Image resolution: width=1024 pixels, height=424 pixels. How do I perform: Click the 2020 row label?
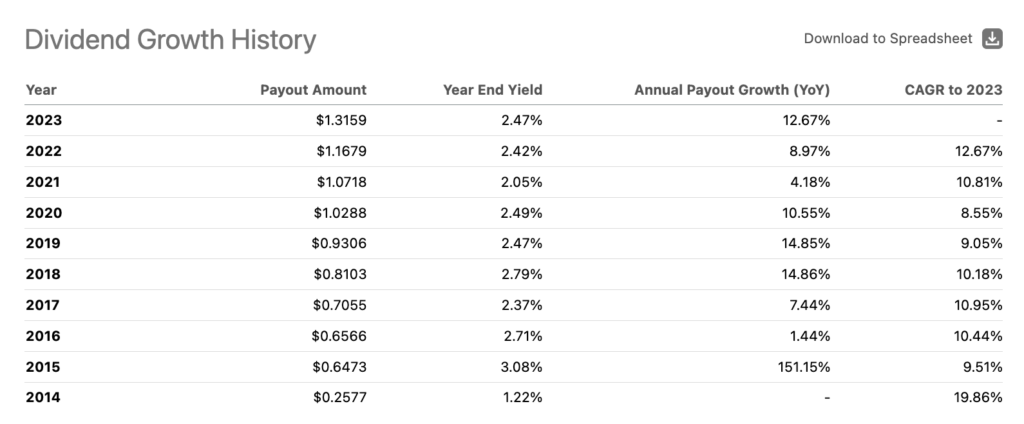point(44,213)
